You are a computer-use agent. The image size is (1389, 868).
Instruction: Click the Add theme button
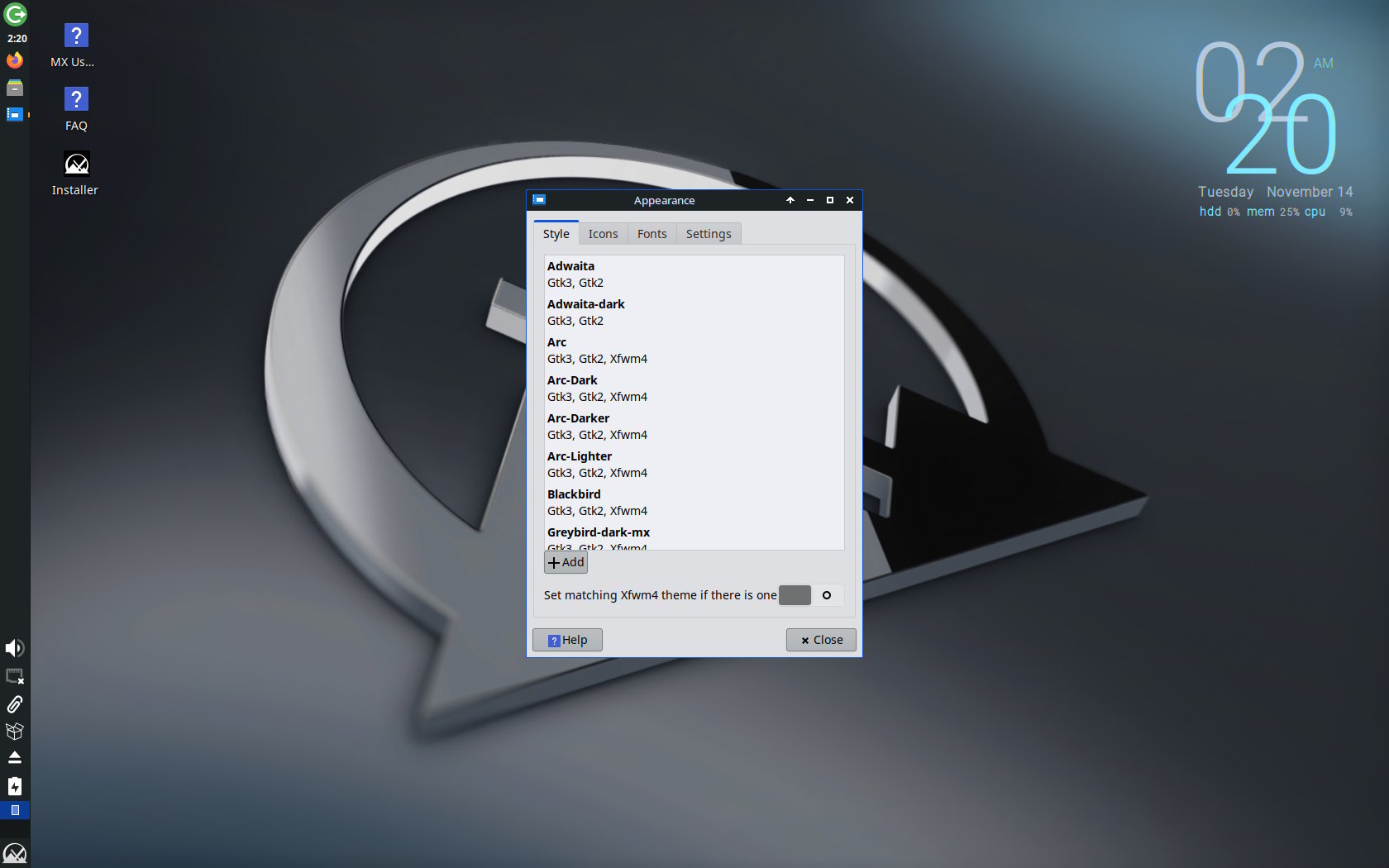click(566, 562)
